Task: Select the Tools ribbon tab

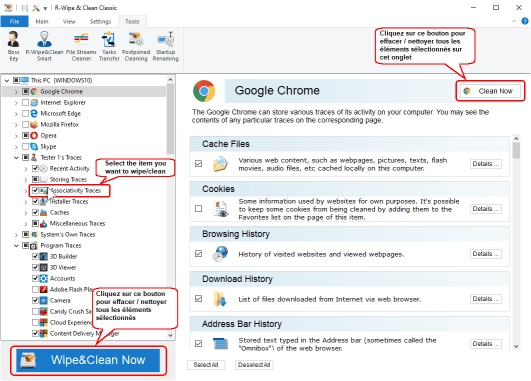Action: (132, 21)
